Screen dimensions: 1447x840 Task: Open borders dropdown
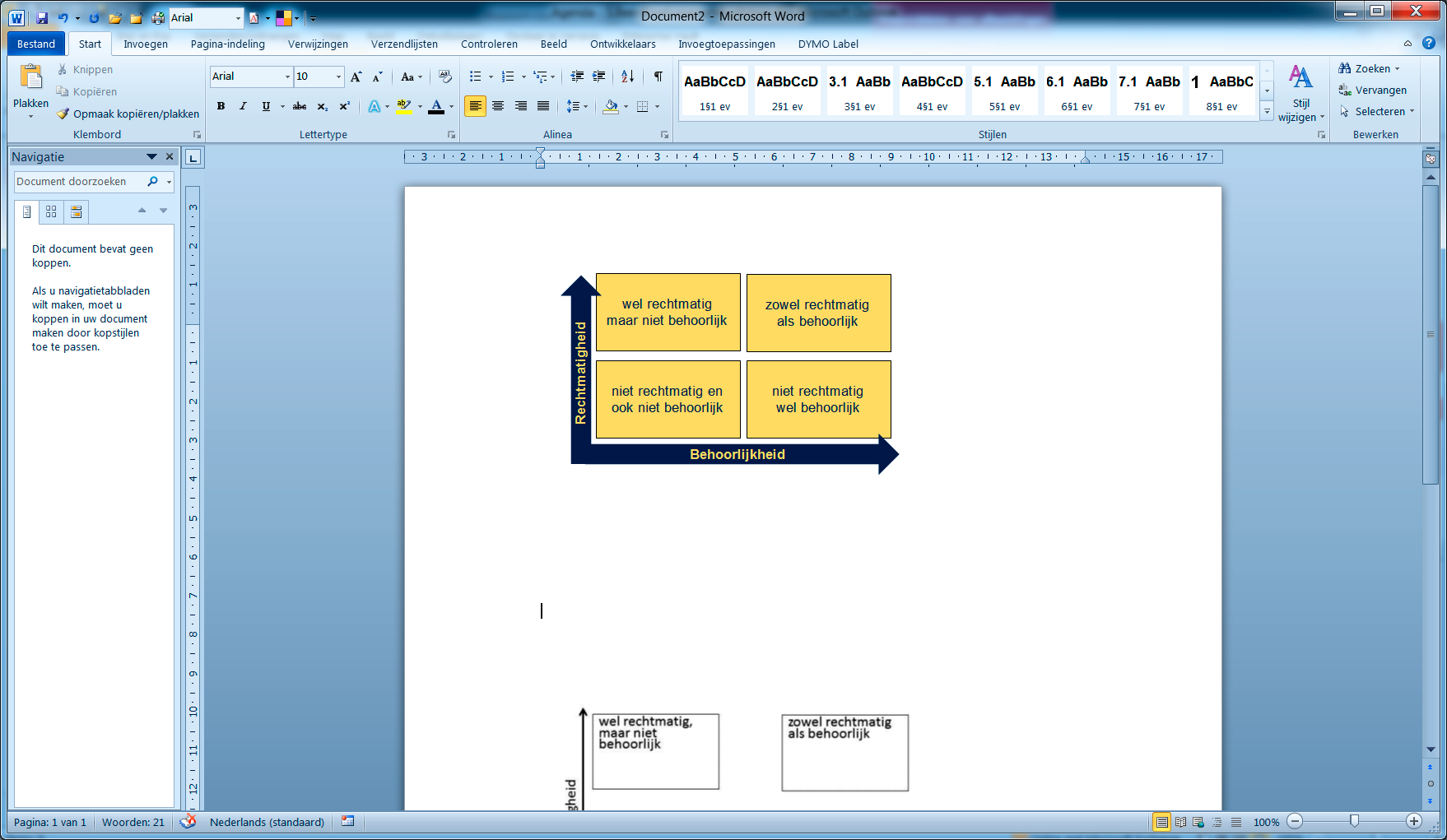coord(657,106)
